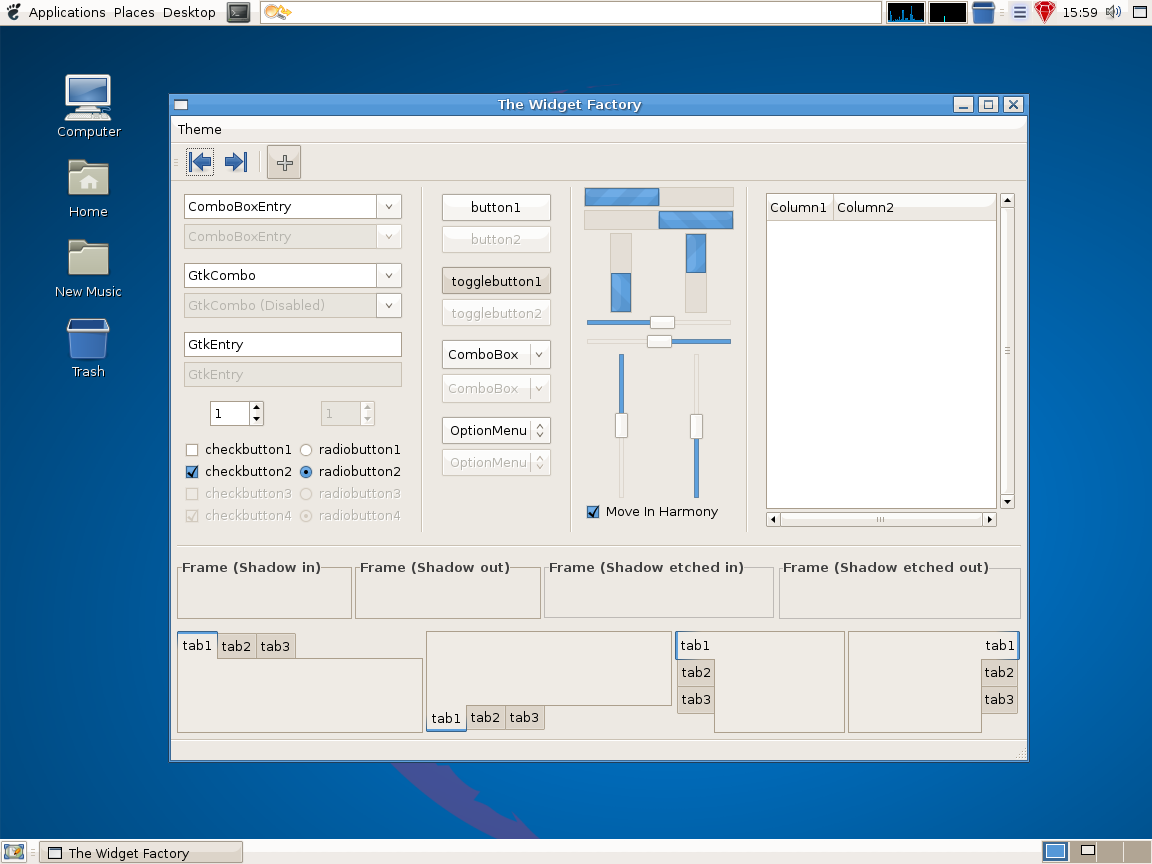This screenshot has width=1152, height=864.
Task: Expand the first ComboBoxEntry dropdown arrow
Action: [x=389, y=206]
